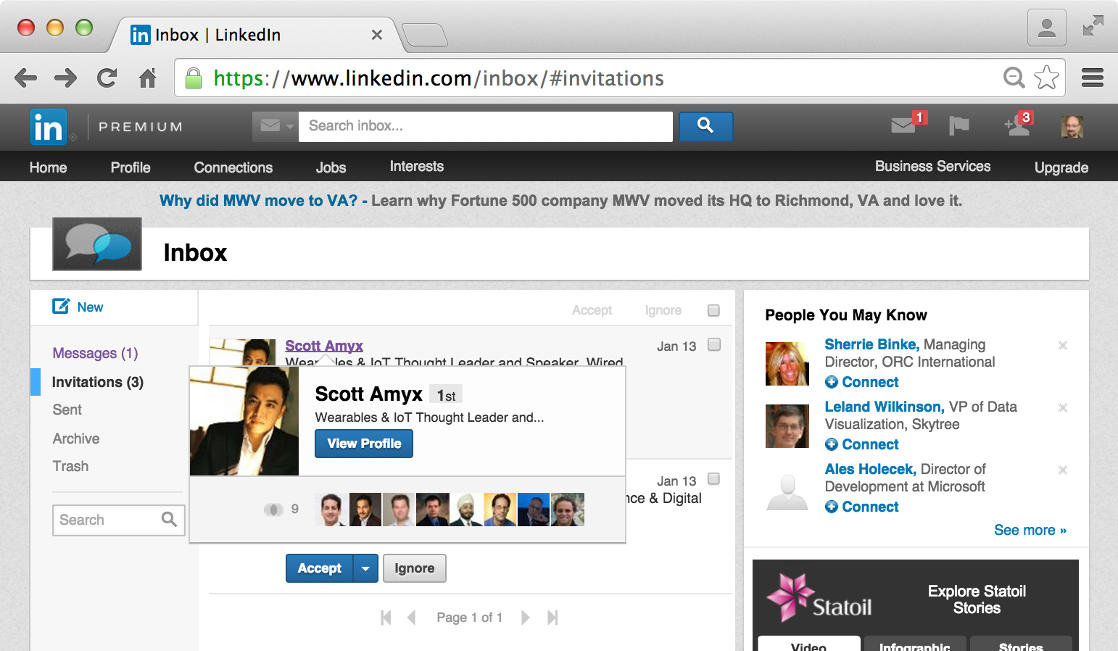Go to first page of invitations
The height and width of the screenshot is (651, 1118).
[x=386, y=617]
